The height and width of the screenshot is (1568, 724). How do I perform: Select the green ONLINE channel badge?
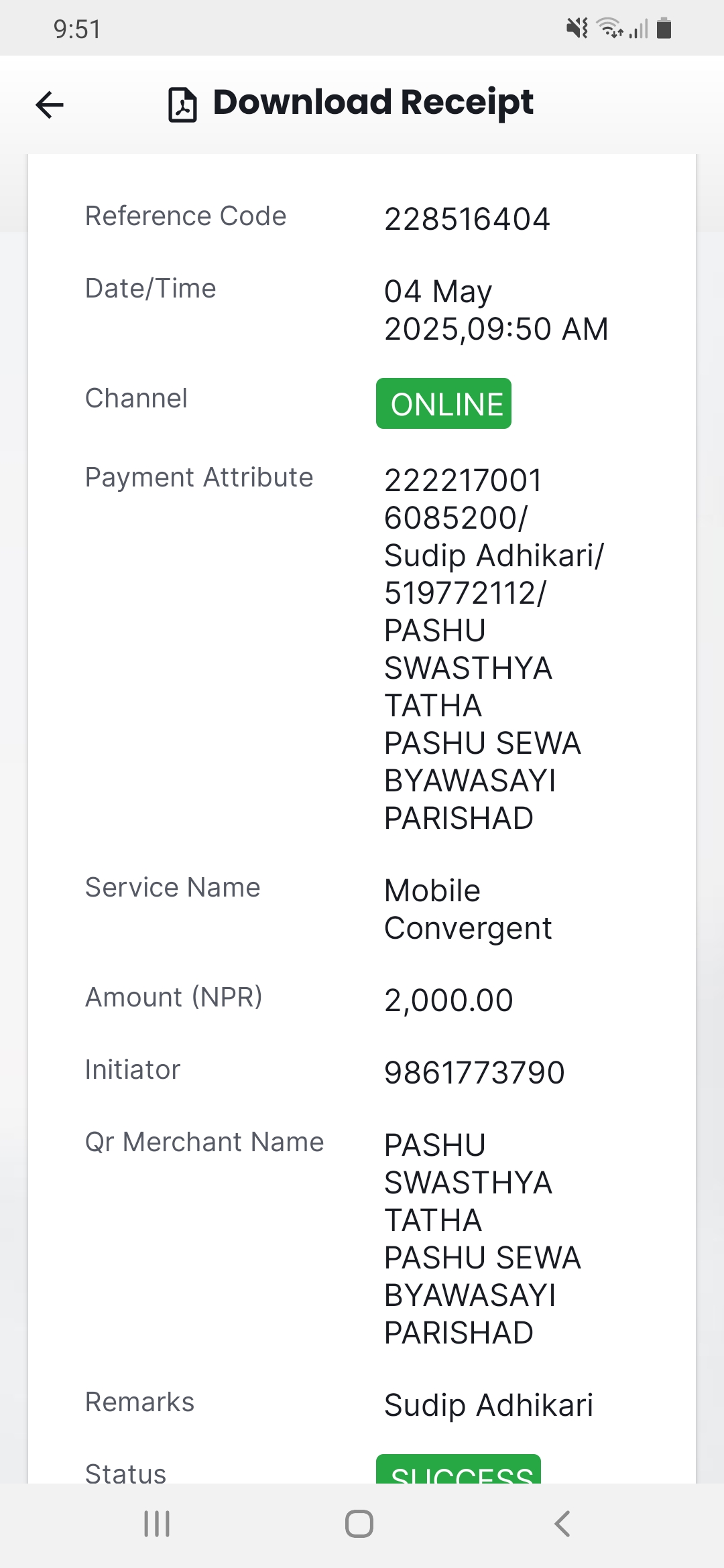444,403
